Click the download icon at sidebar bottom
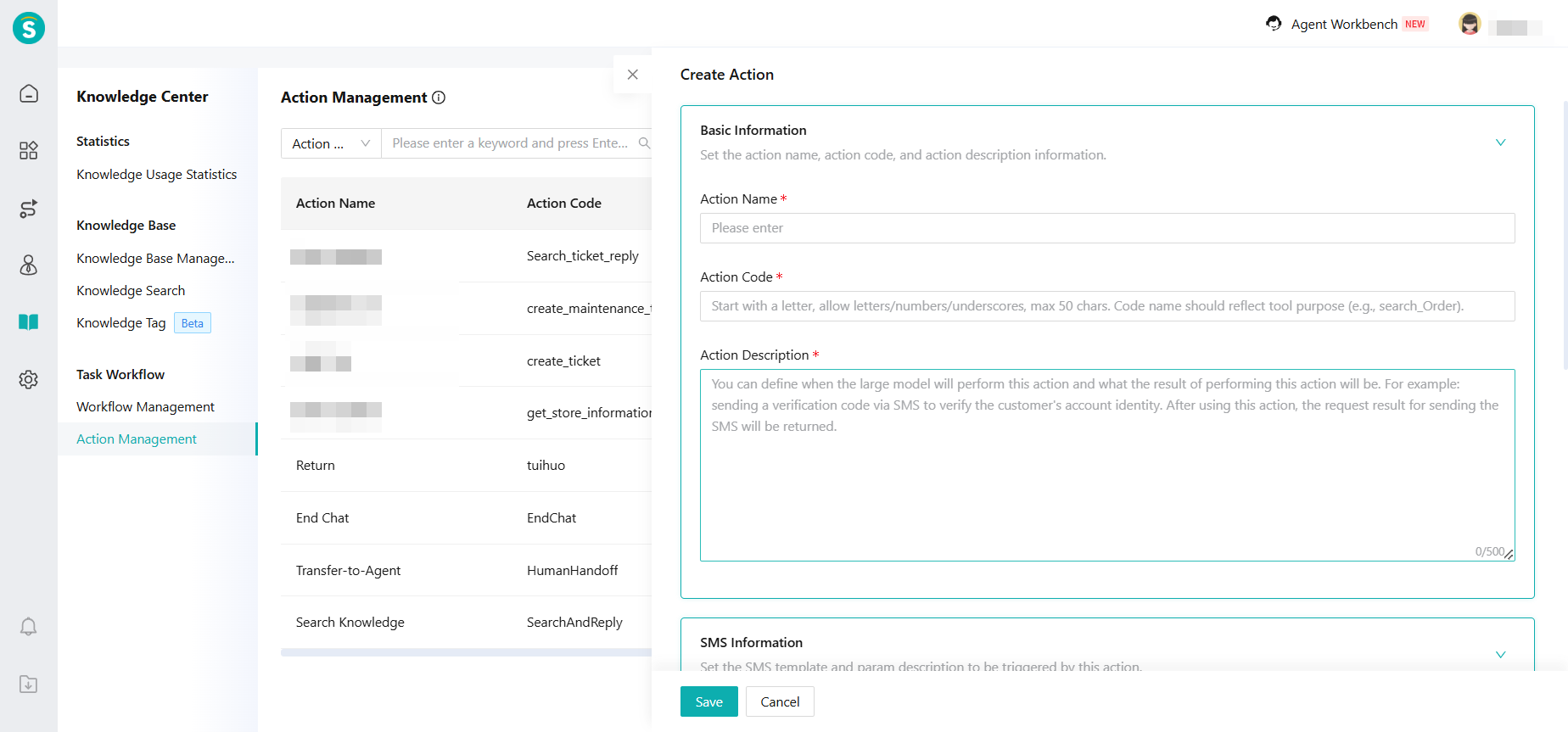1568x732 pixels. coord(29,685)
